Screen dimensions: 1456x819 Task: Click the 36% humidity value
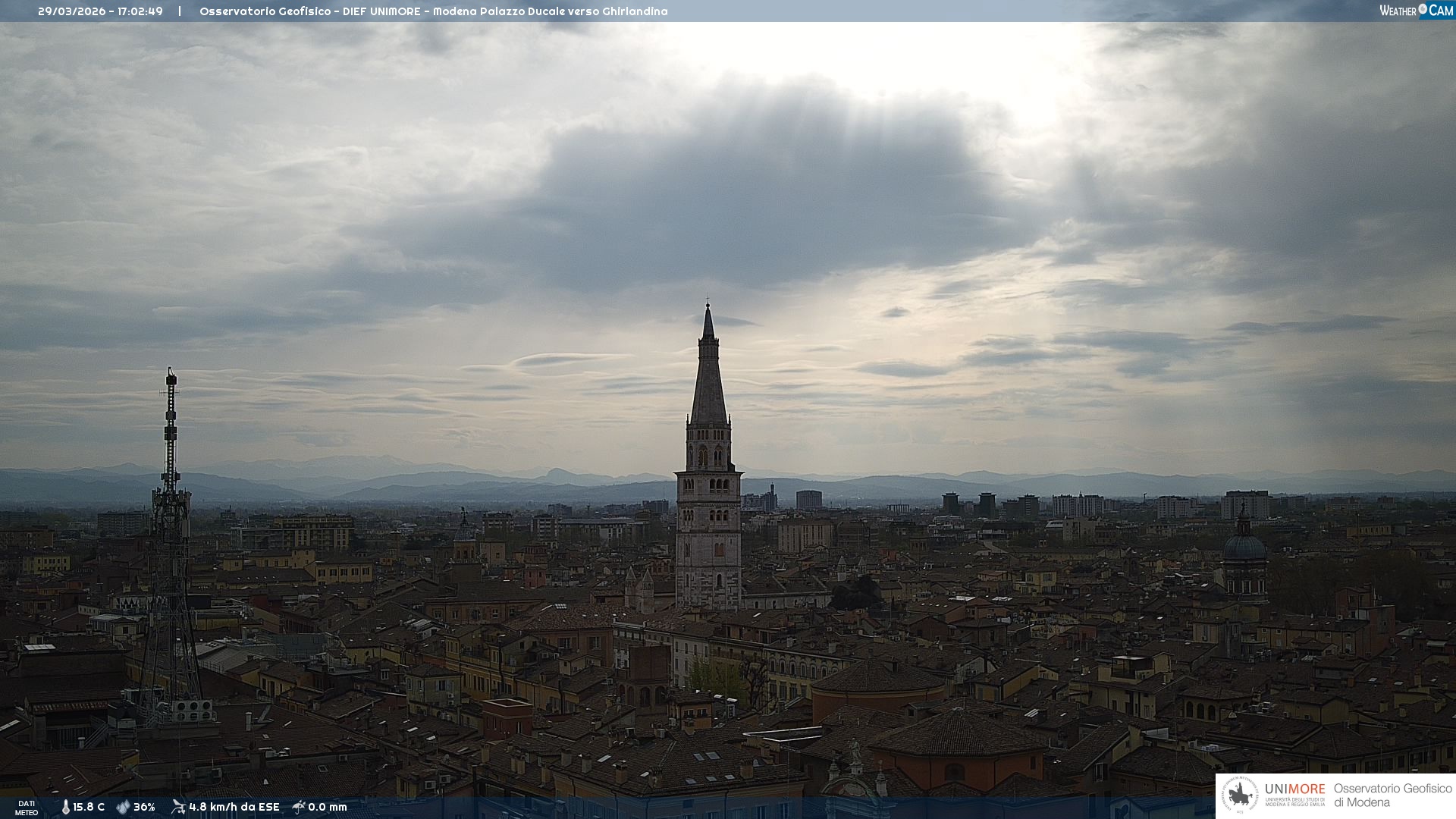[144, 807]
